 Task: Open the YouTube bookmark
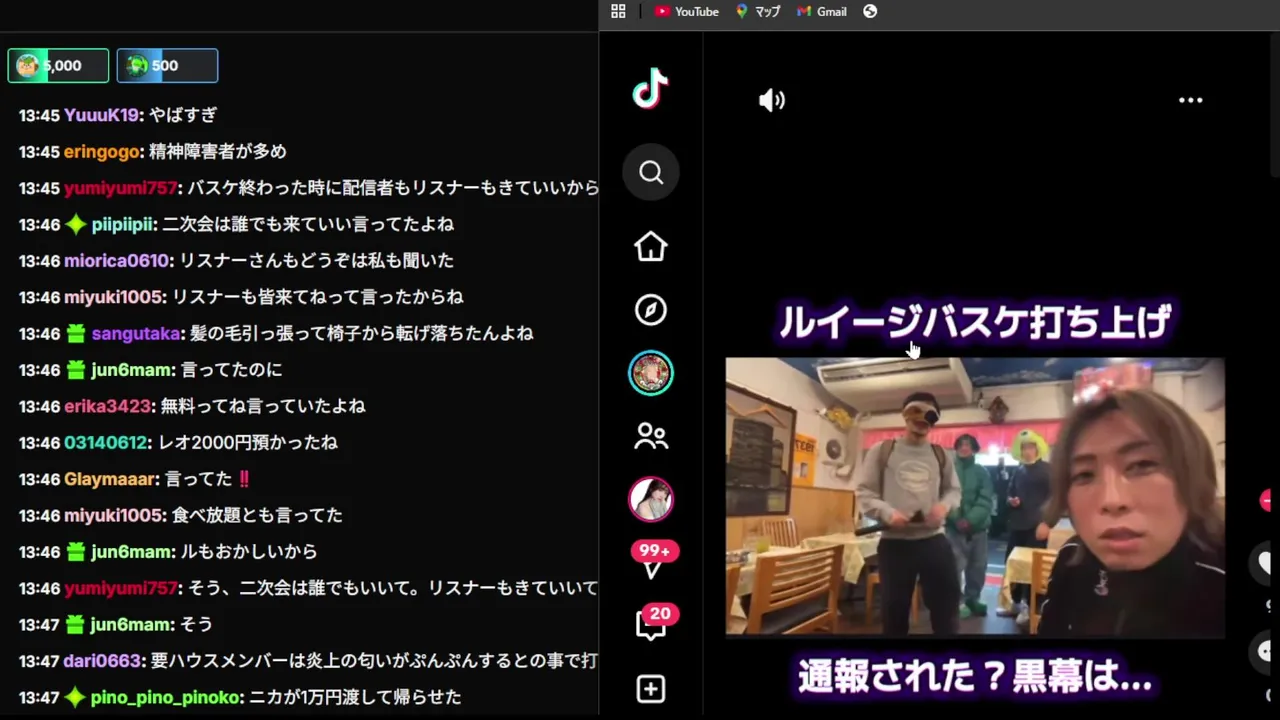coord(687,12)
